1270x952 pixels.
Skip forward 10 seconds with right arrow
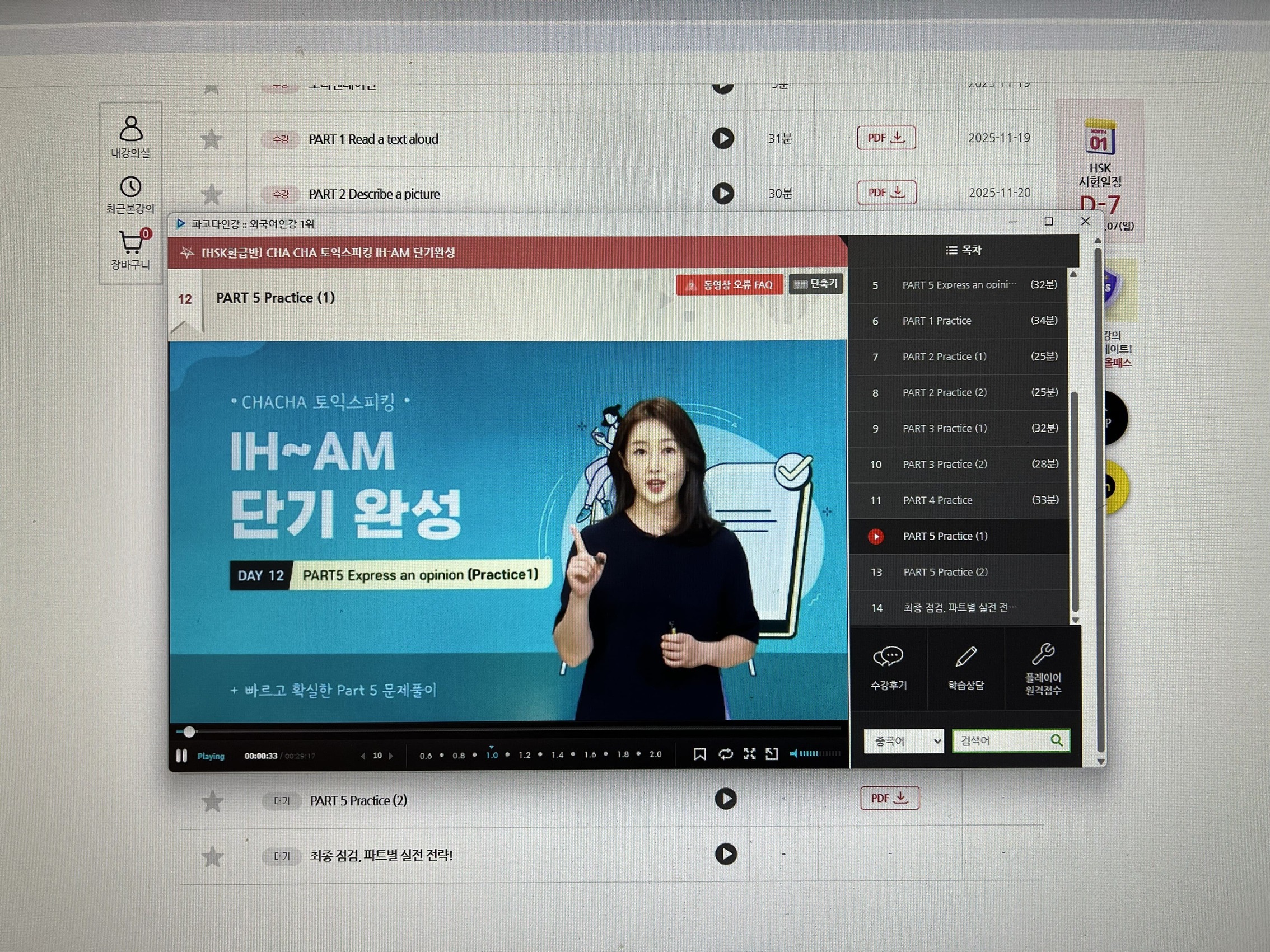pos(391,756)
